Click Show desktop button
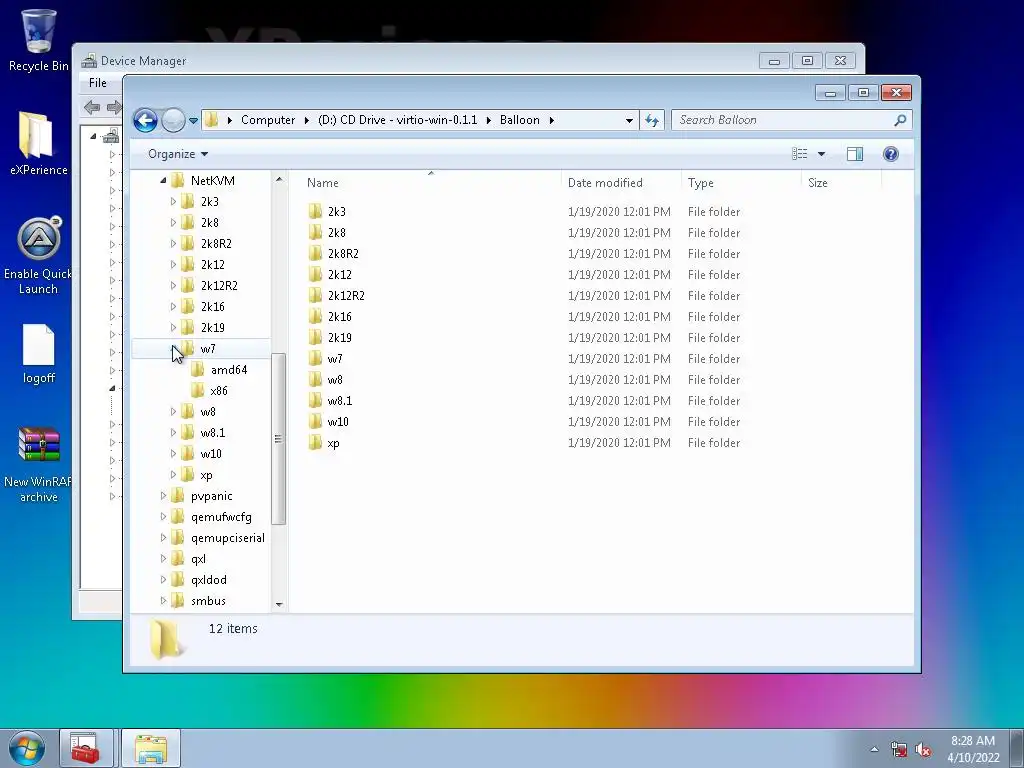Screen dimensions: 1024x768 pos(1017,748)
